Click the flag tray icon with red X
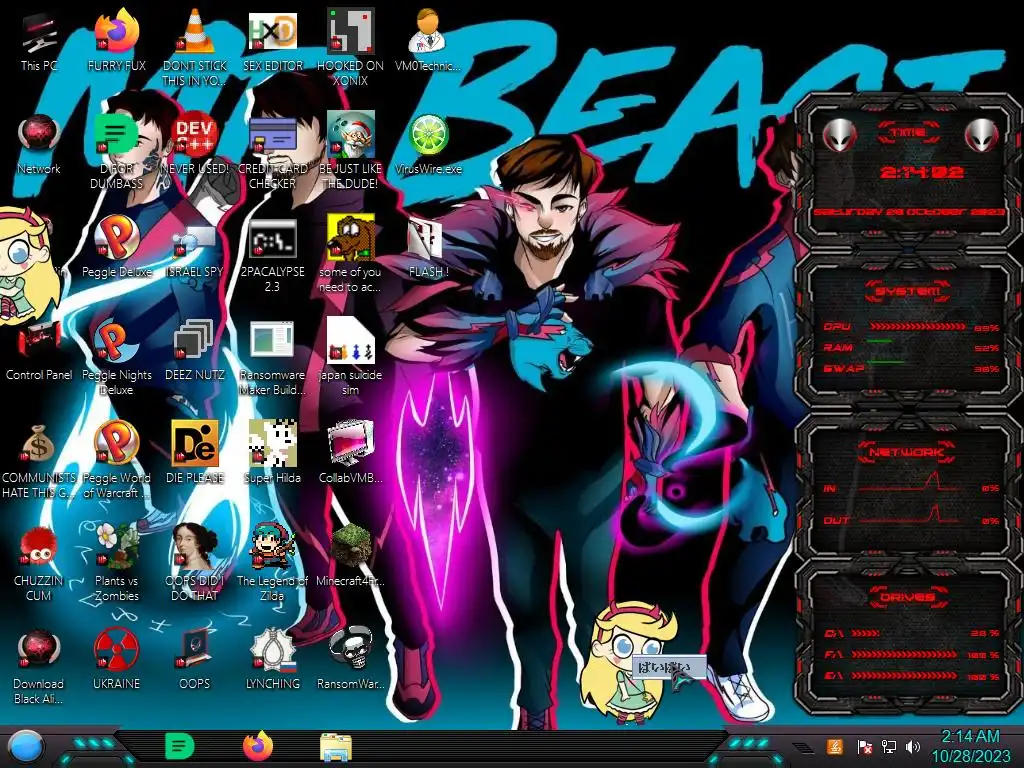 click(865, 746)
